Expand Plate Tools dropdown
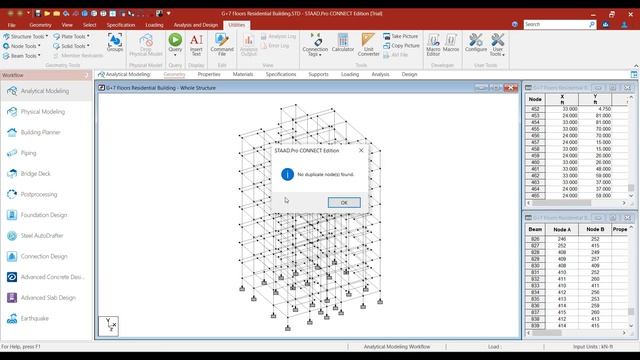Screen dimensions: 640x360 [71, 36]
